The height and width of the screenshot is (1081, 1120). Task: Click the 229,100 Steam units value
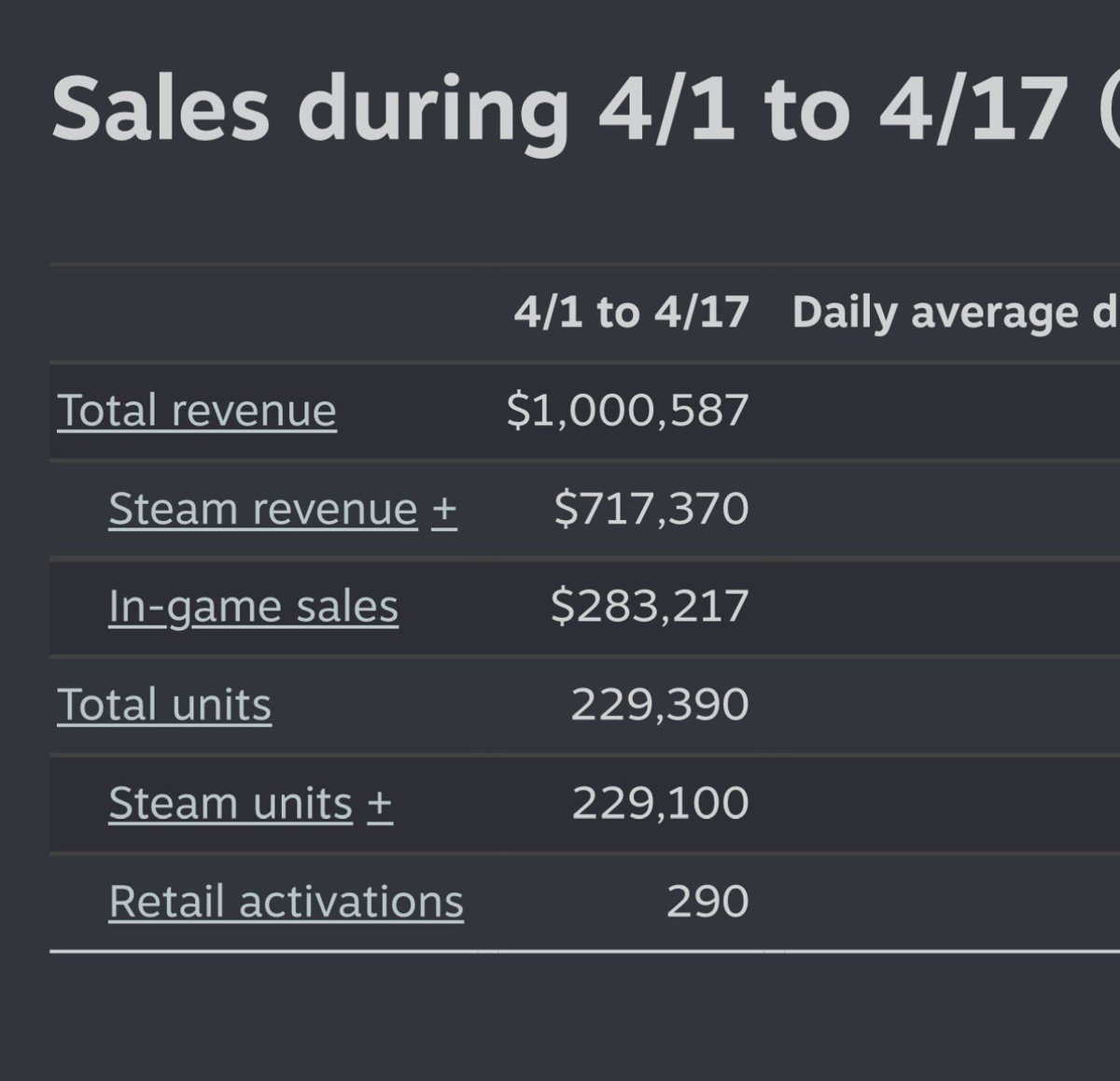pyautogui.click(x=660, y=803)
